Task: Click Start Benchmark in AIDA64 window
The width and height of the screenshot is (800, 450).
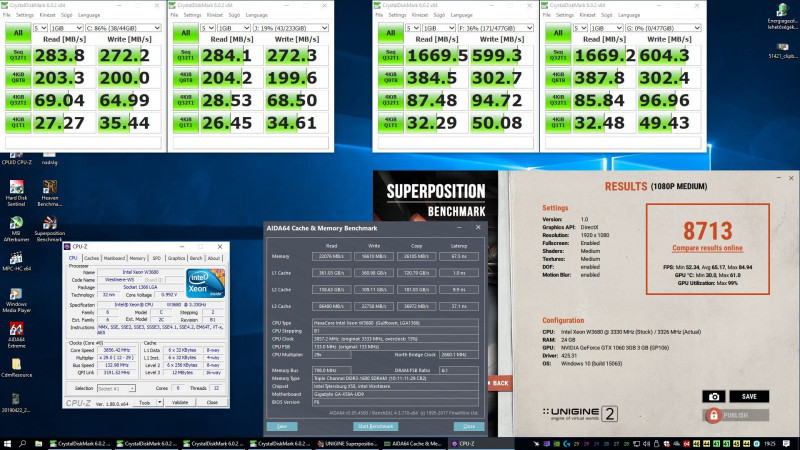Action: point(376,427)
